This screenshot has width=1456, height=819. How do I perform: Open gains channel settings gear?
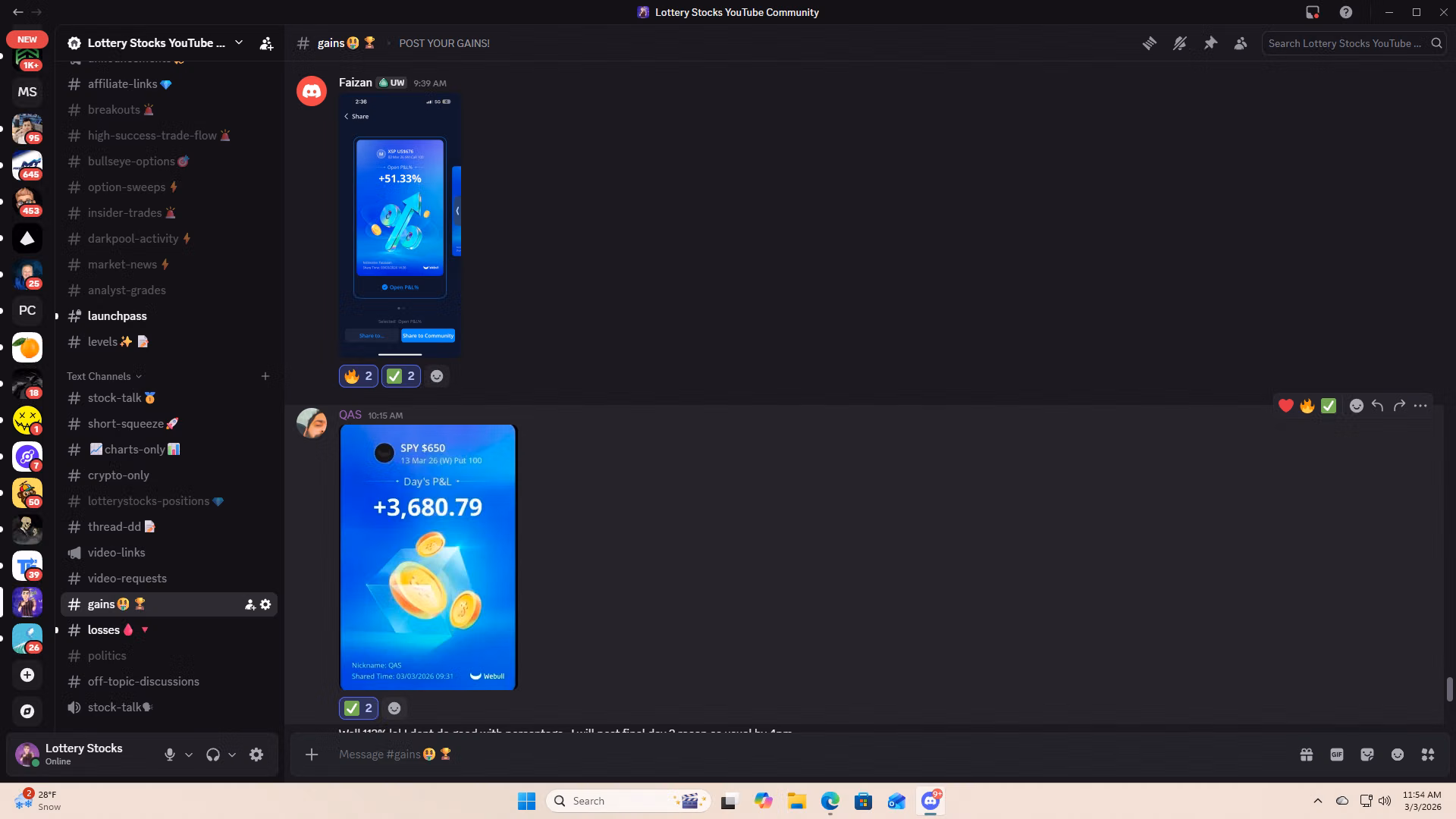pyautogui.click(x=265, y=604)
